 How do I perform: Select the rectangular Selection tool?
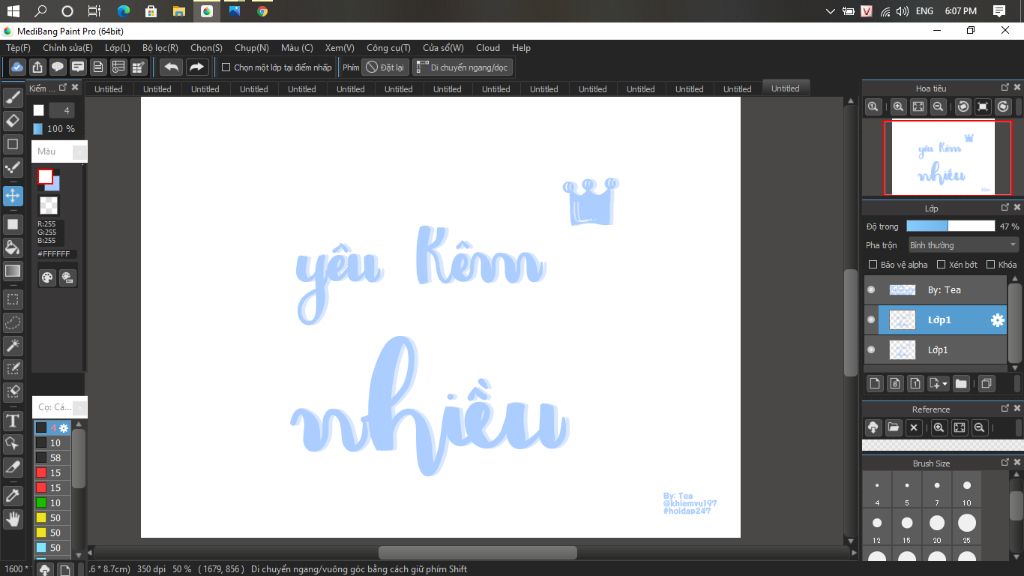coord(12,299)
